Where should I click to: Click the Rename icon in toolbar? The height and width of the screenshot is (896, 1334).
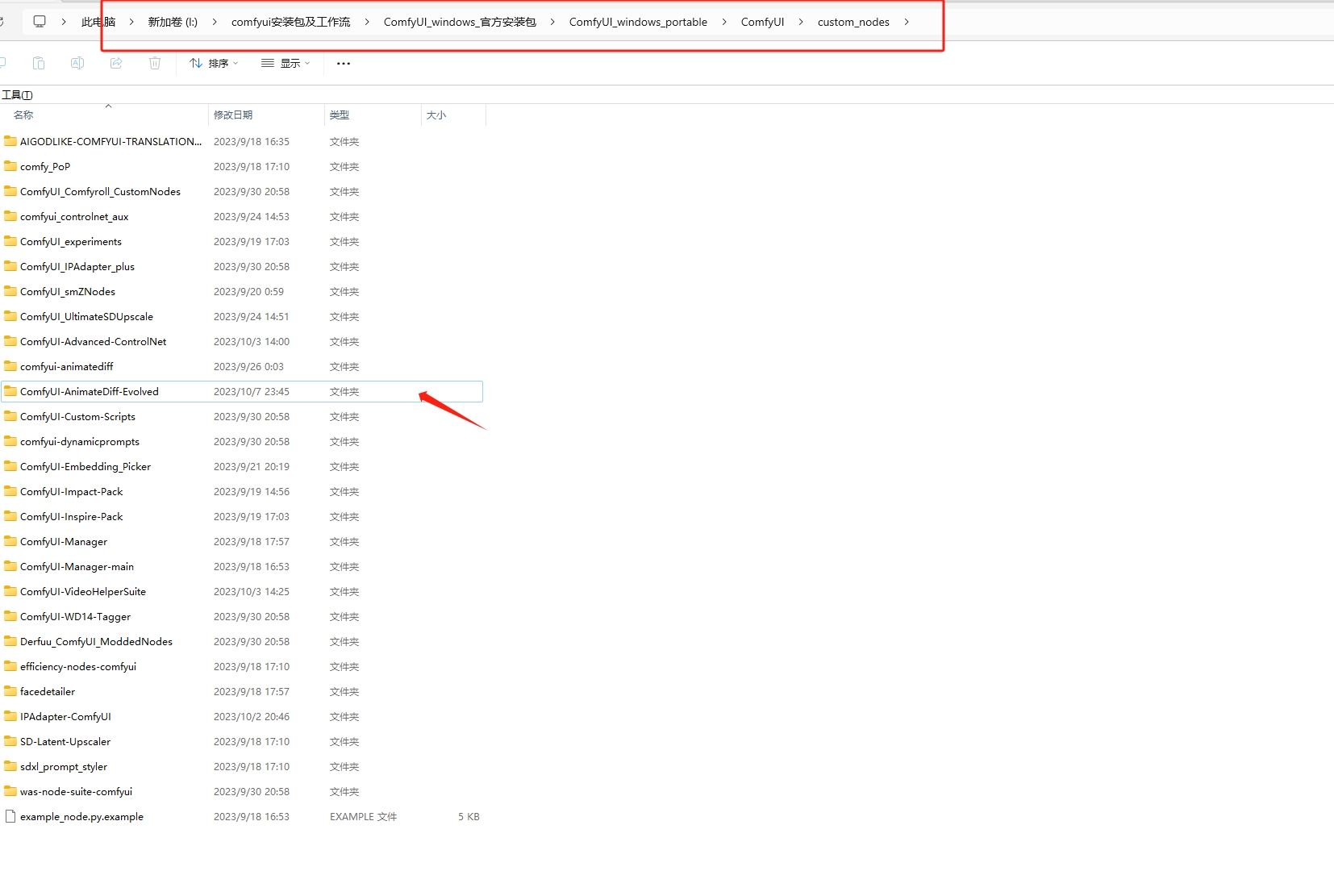(x=77, y=63)
